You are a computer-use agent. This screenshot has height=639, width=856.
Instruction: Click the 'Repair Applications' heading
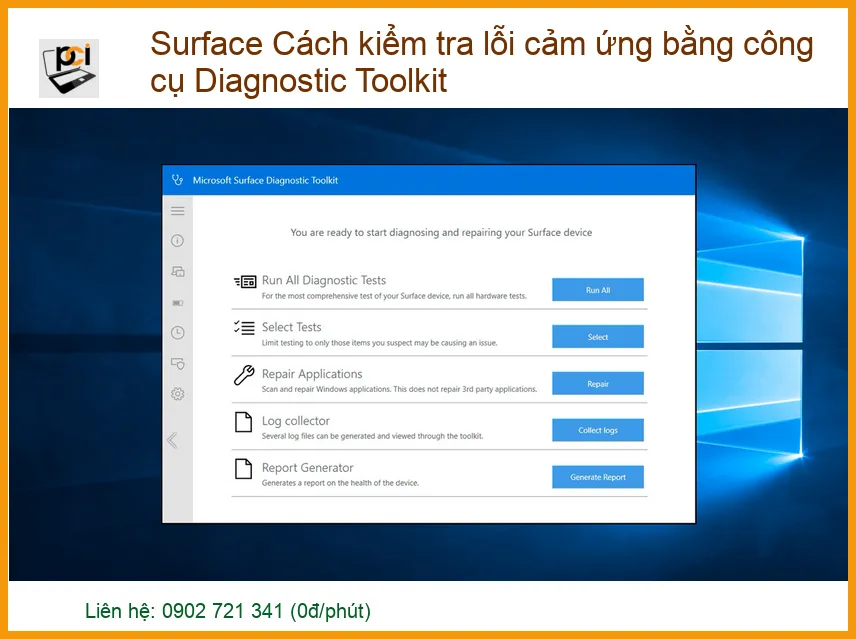click(x=312, y=374)
